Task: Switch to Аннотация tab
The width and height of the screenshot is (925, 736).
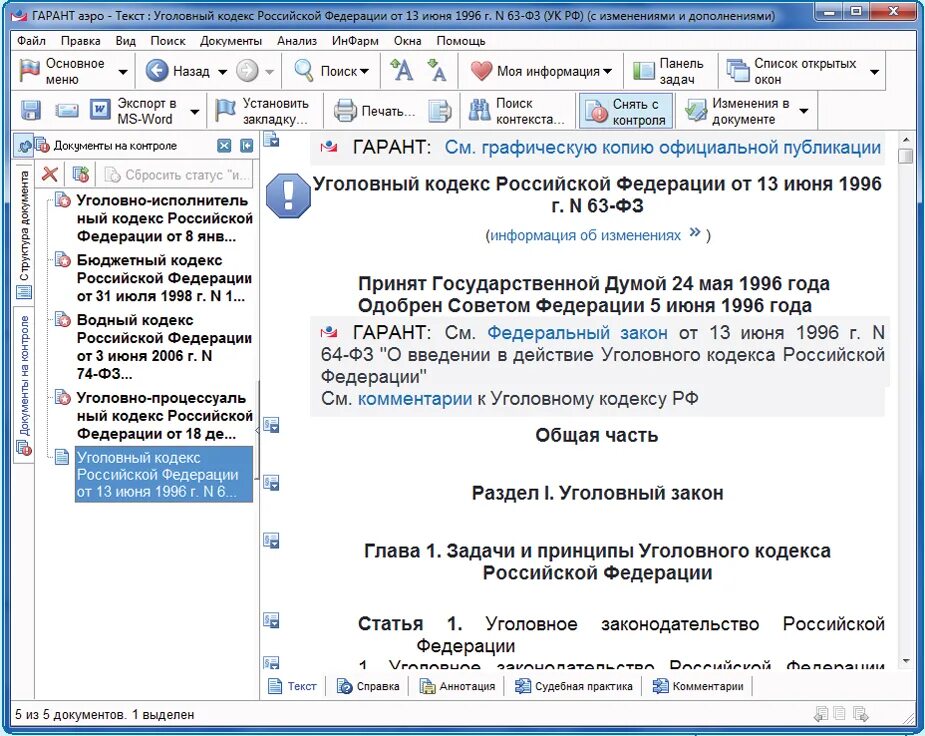Action: [457, 686]
